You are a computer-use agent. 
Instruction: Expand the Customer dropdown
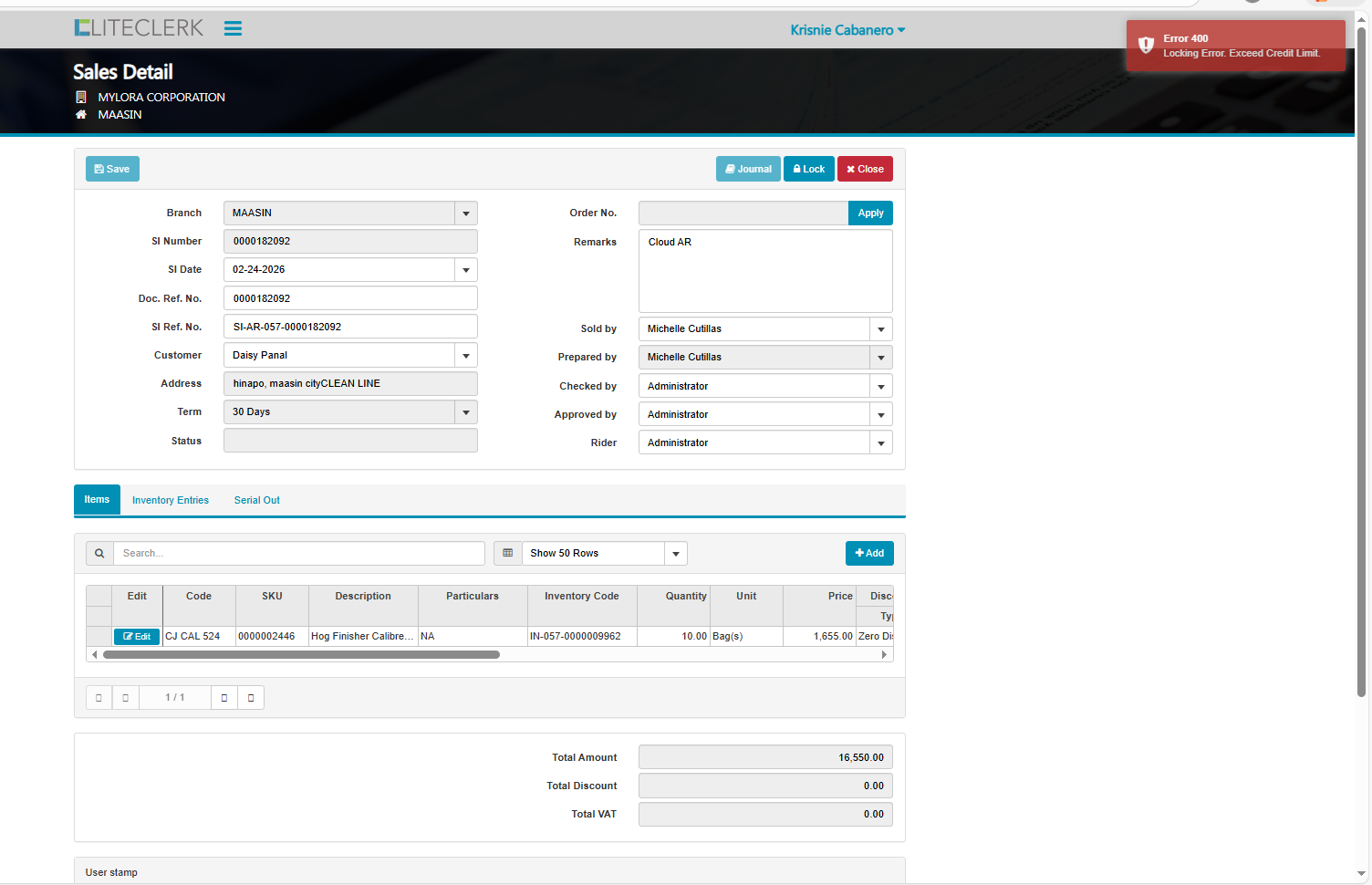[466, 356]
